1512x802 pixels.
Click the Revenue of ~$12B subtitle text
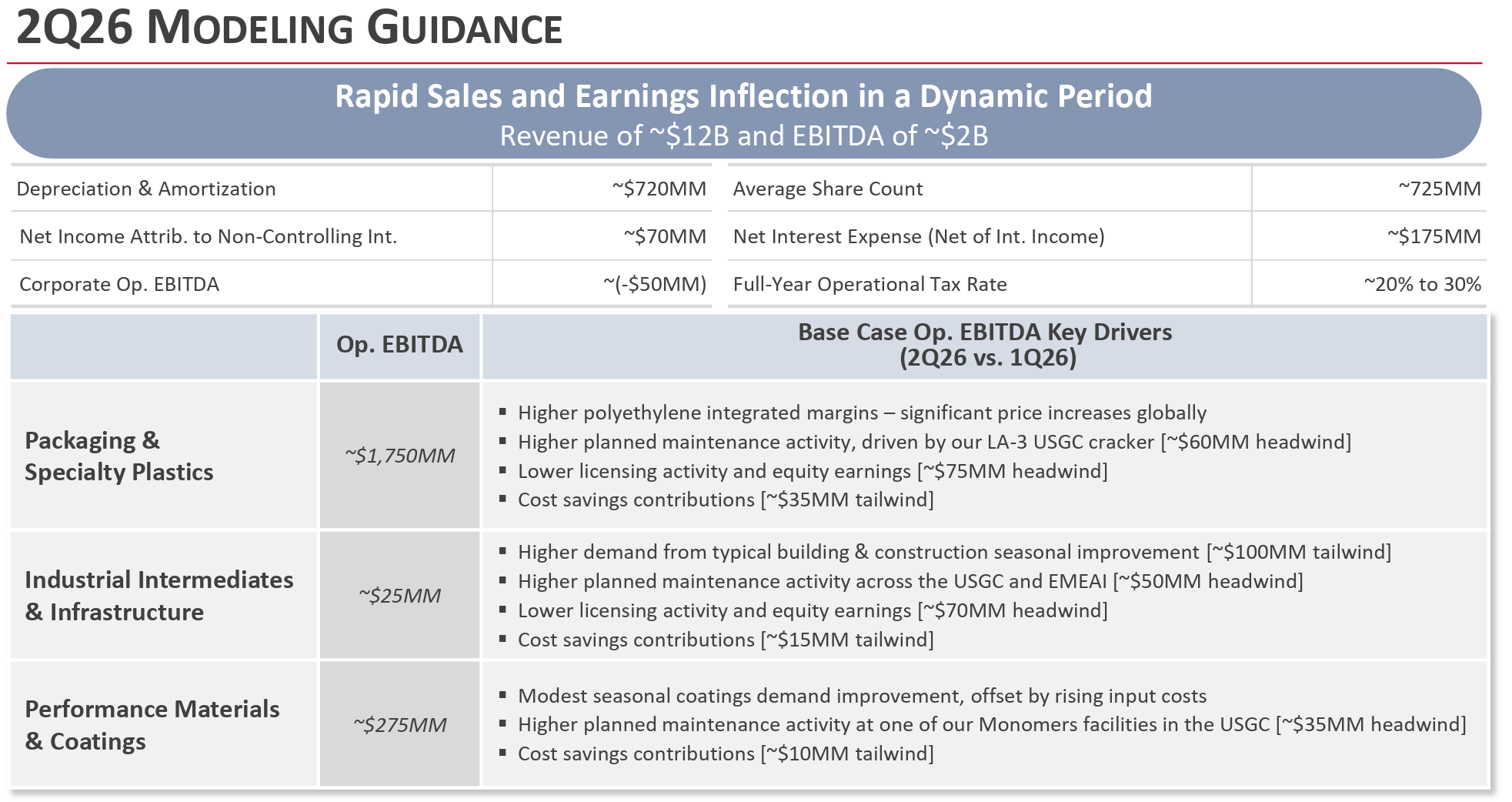(743, 135)
